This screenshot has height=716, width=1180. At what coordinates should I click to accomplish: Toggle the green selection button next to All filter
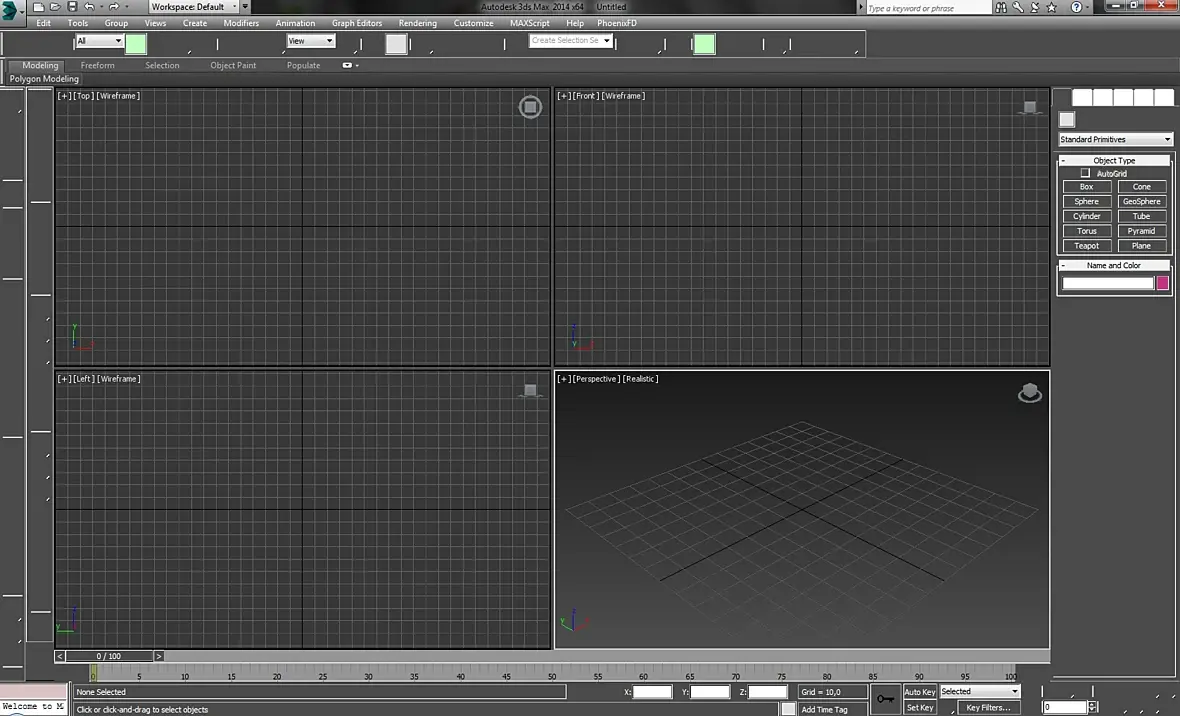click(x=136, y=44)
